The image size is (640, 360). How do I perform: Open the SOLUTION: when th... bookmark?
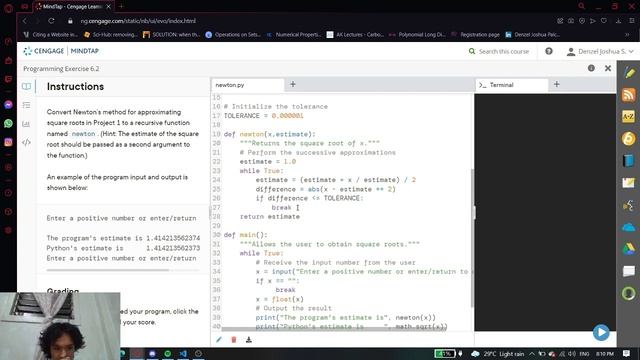point(171,35)
